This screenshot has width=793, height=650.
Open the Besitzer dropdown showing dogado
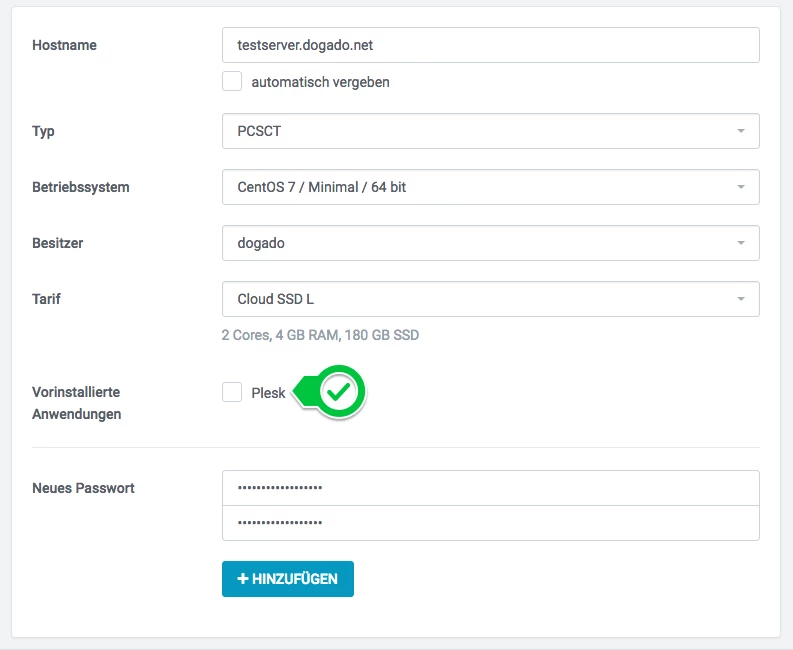480,243
